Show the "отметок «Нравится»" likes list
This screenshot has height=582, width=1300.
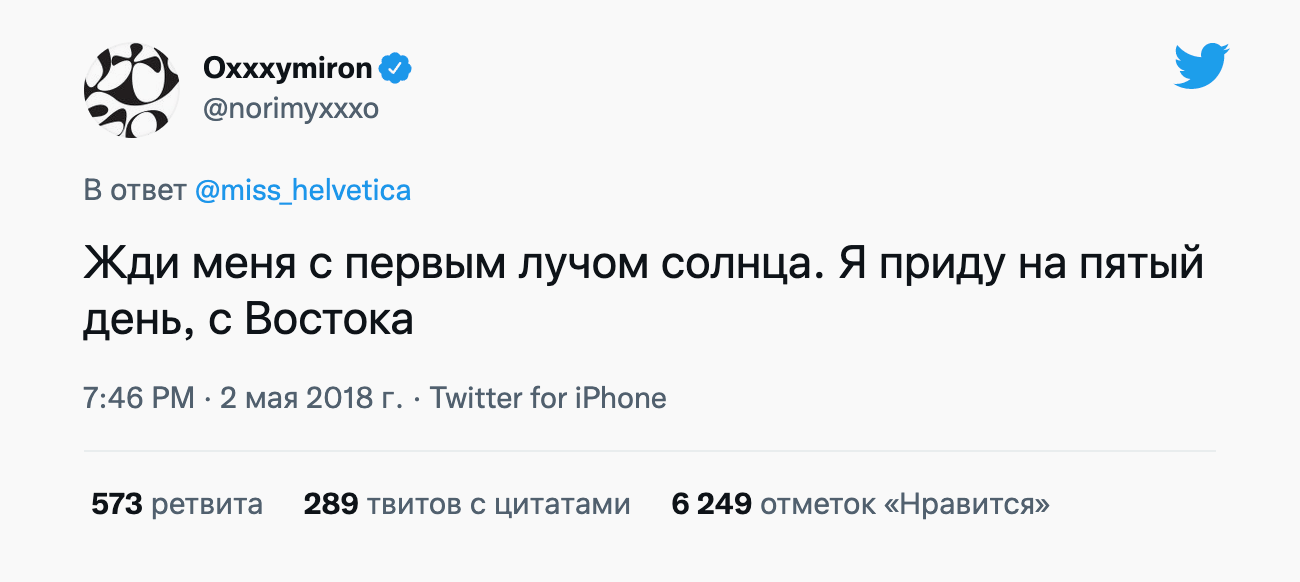tap(905, 504)
